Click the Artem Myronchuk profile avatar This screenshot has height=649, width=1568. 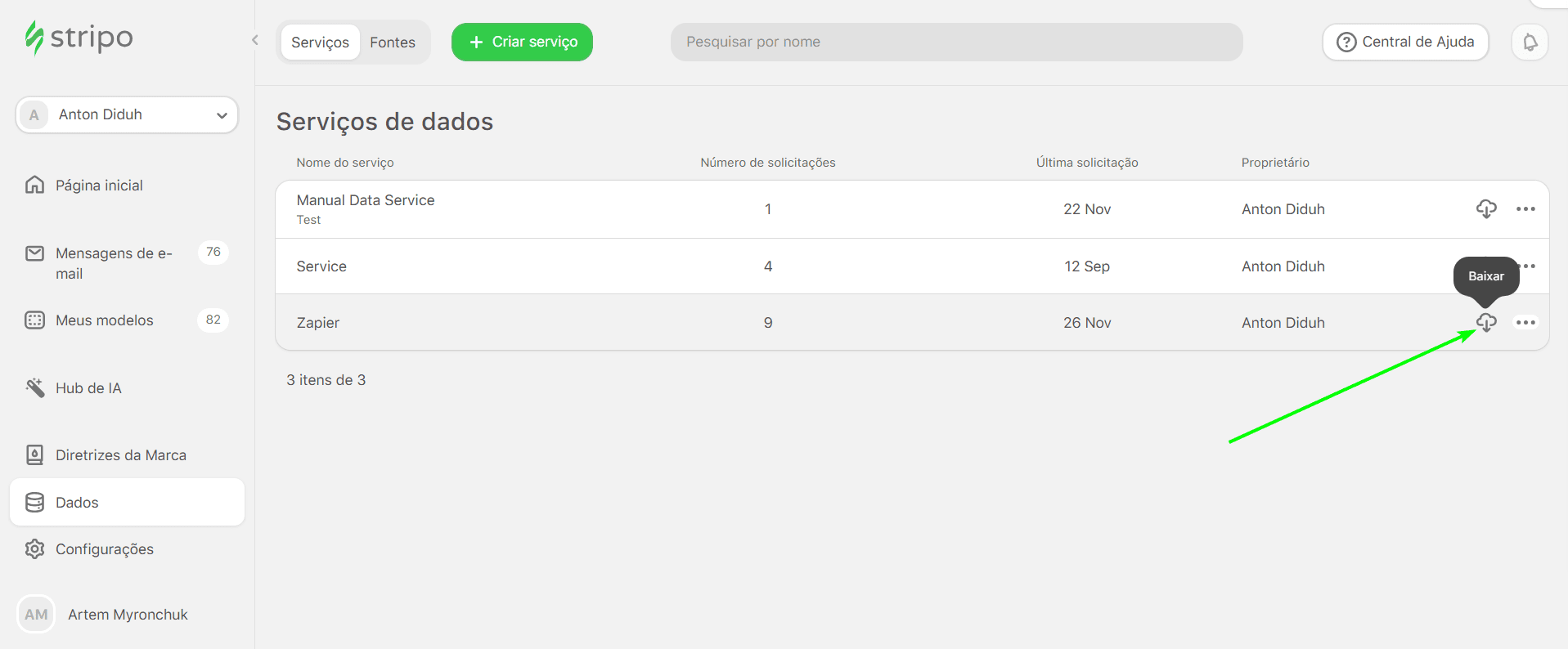(36, 615)
